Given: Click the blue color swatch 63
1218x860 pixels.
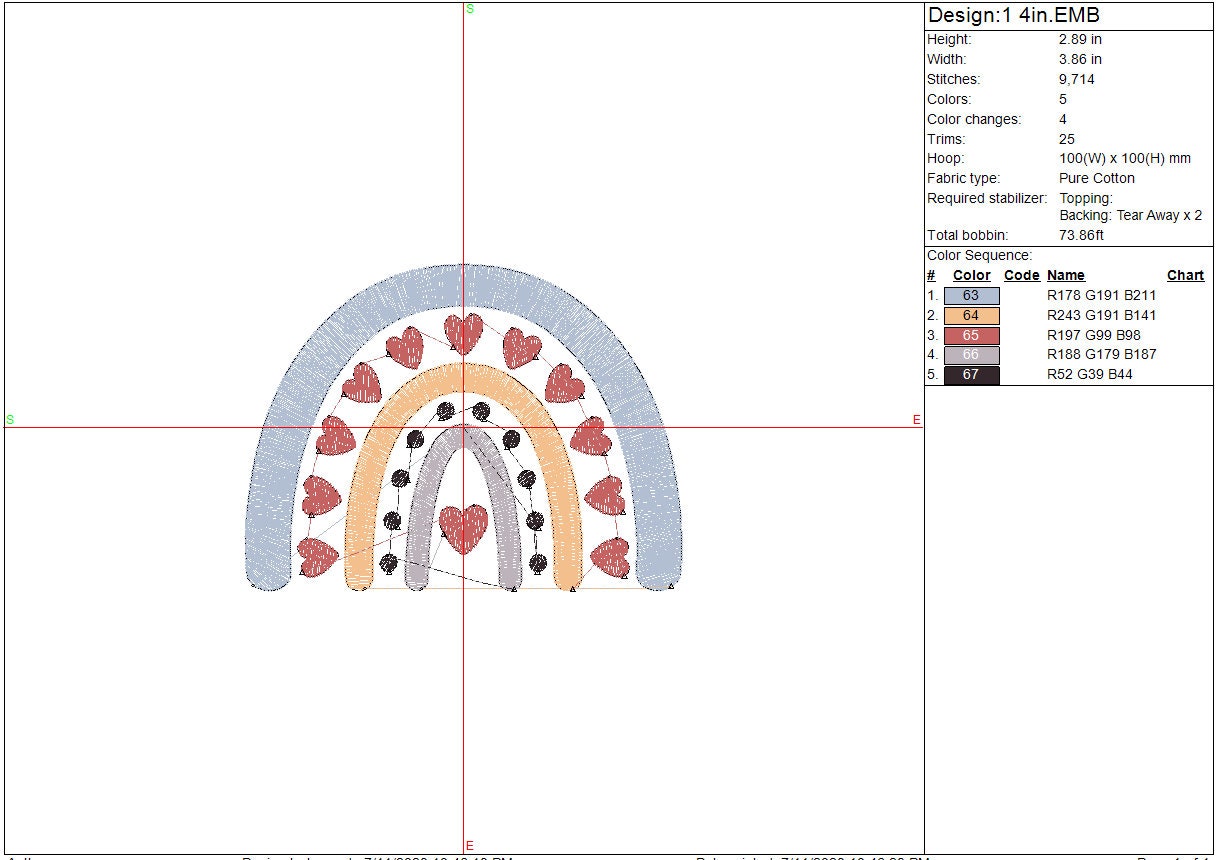Looking at the screenshot, I should tap(971, 296).
